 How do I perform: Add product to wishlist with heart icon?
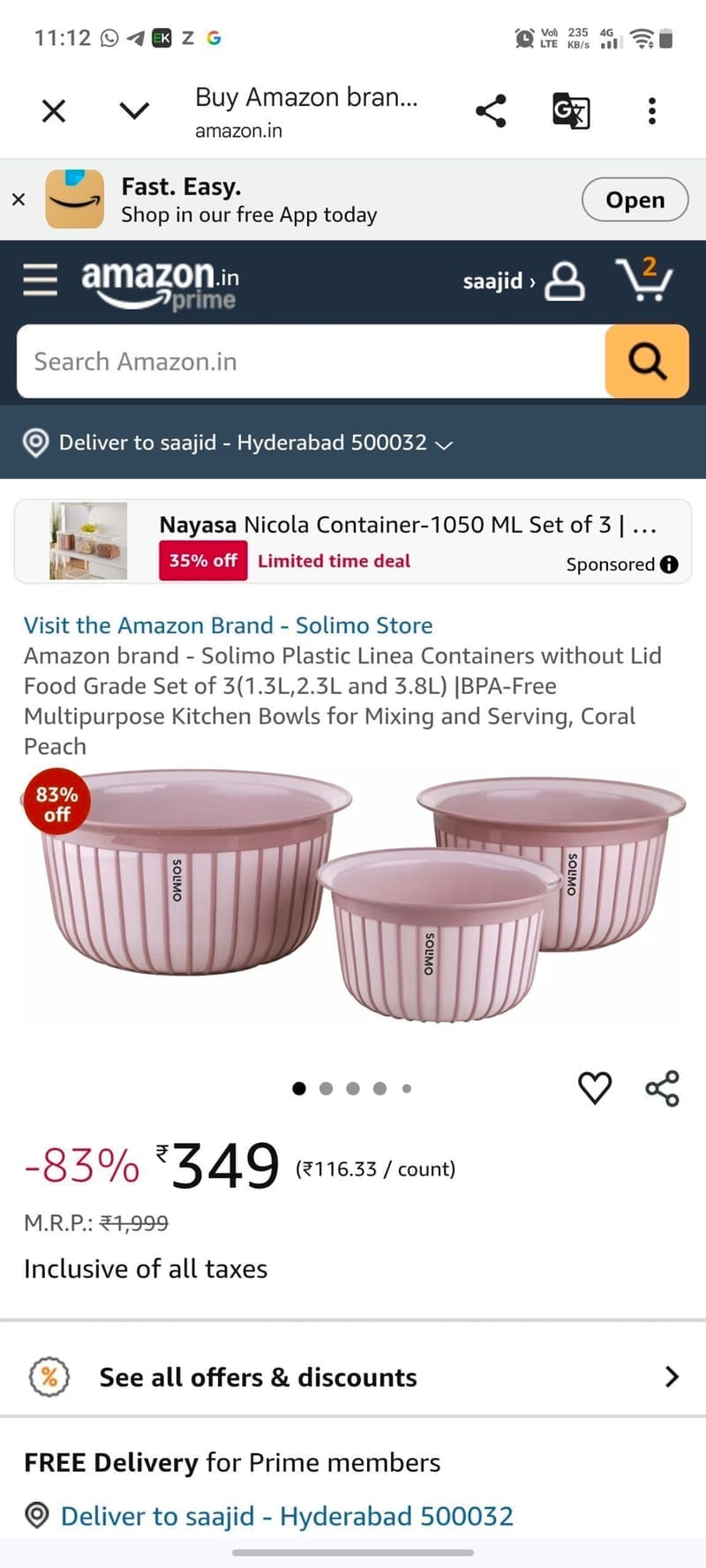pyautogui.click(x=595, y=1087)
